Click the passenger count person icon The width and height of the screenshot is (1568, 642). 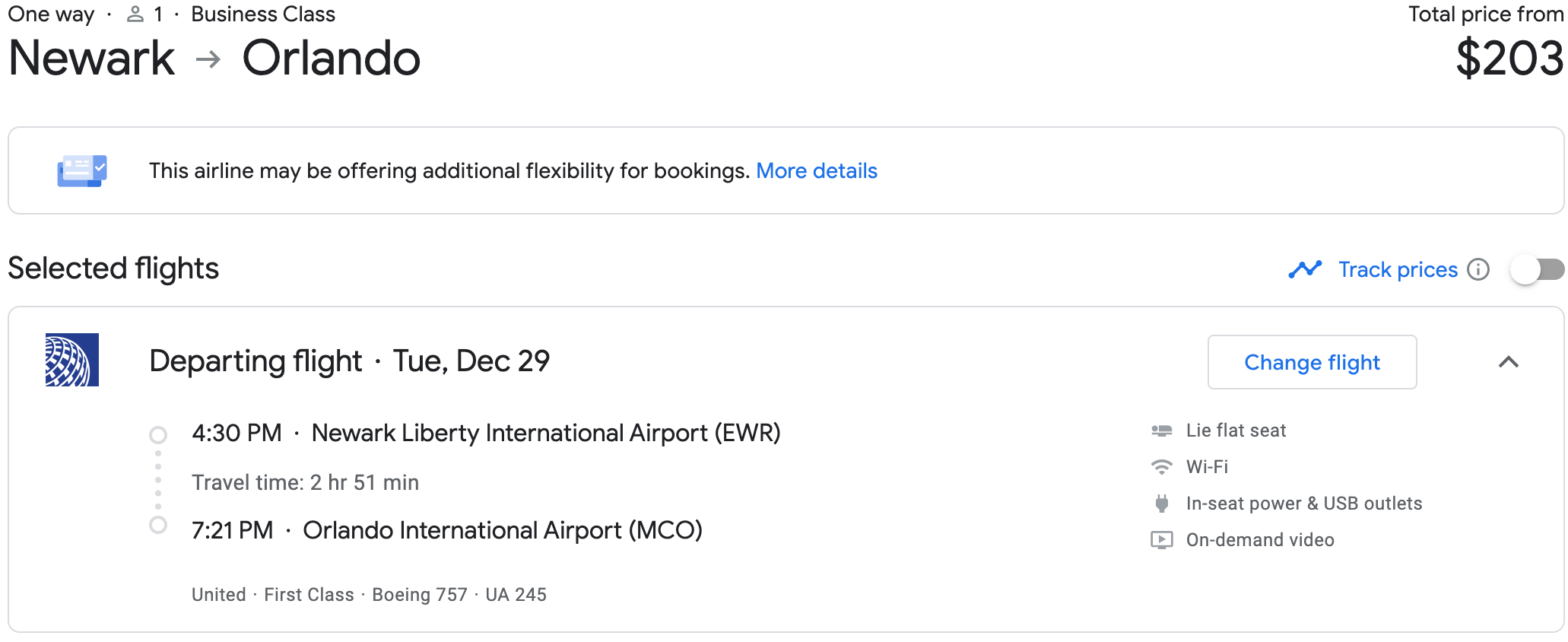tap(135, 14)
